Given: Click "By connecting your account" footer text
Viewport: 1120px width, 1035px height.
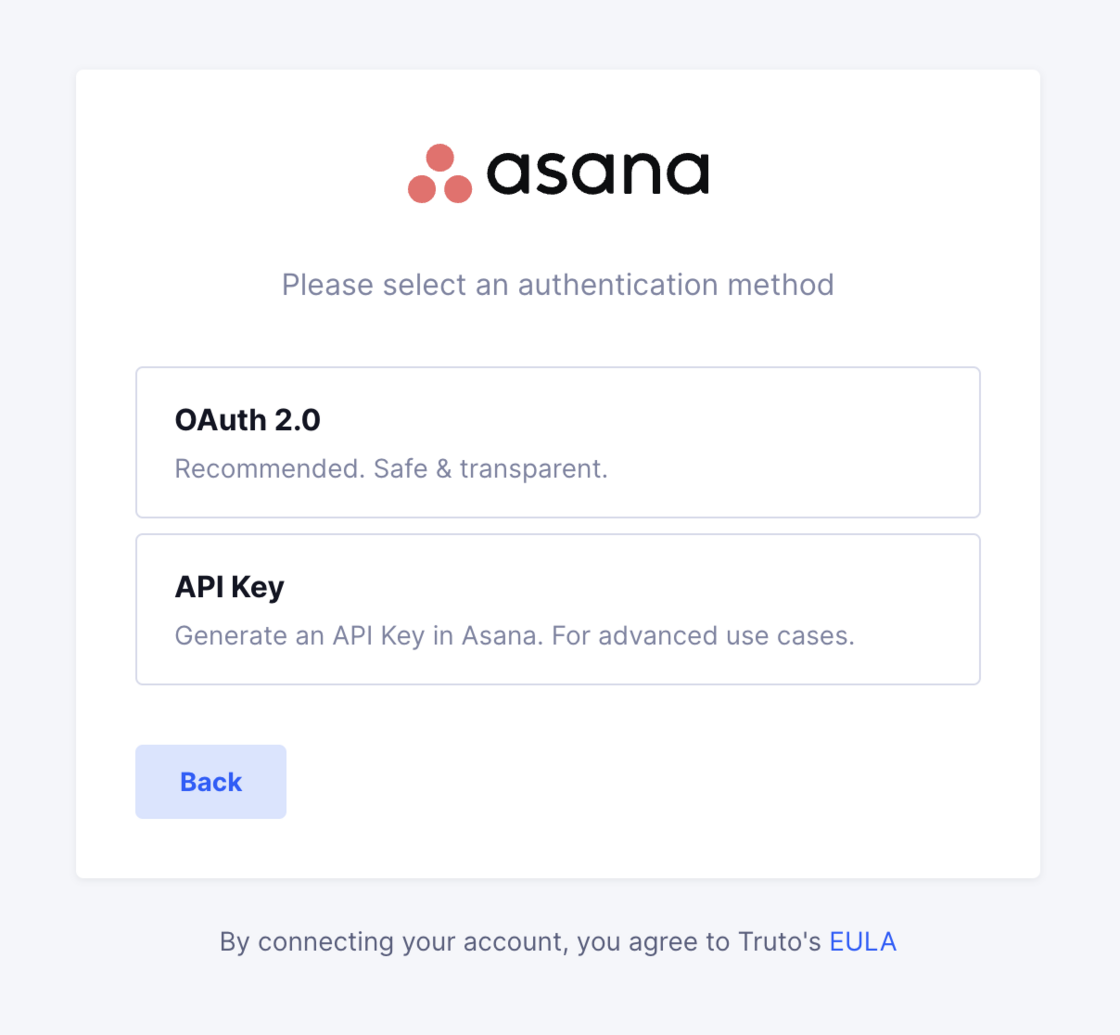Looking at the screenshot, I should [394, 941].
